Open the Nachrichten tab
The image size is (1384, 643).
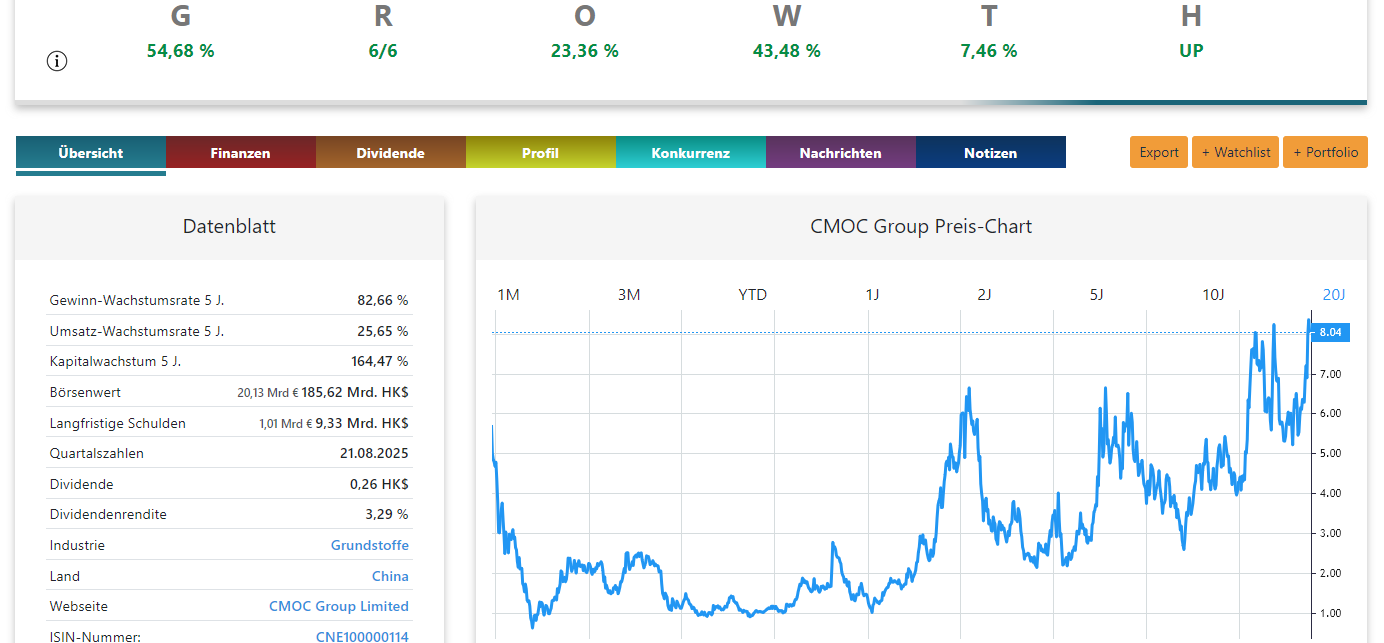click(840, 153)
